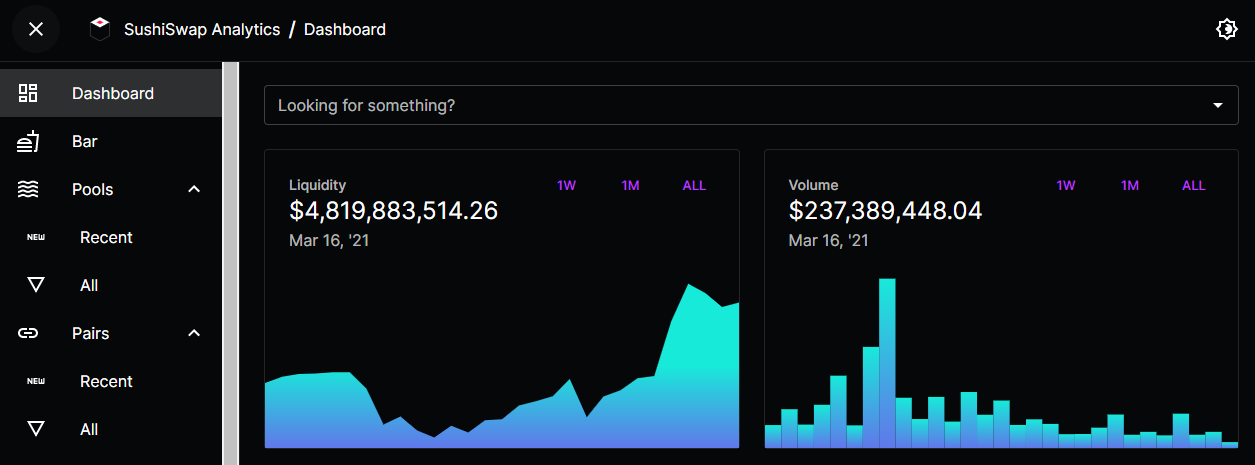Click the Volume value $237,389,448.04
This screenshot has width=1255, height=465.
pos(886,211)
